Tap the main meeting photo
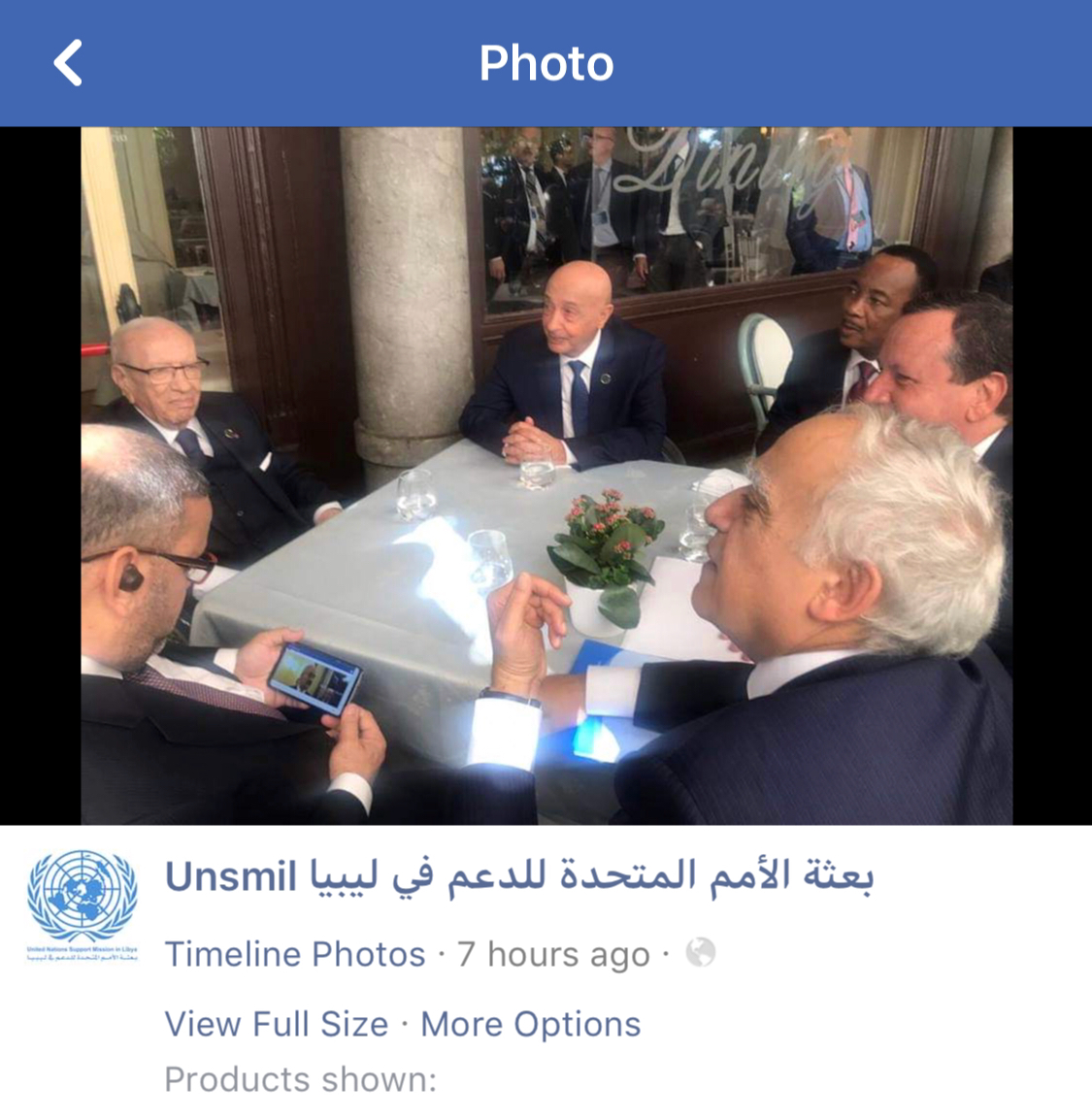The width and height of the screenshot is (1092, 1118). [546, 476]
